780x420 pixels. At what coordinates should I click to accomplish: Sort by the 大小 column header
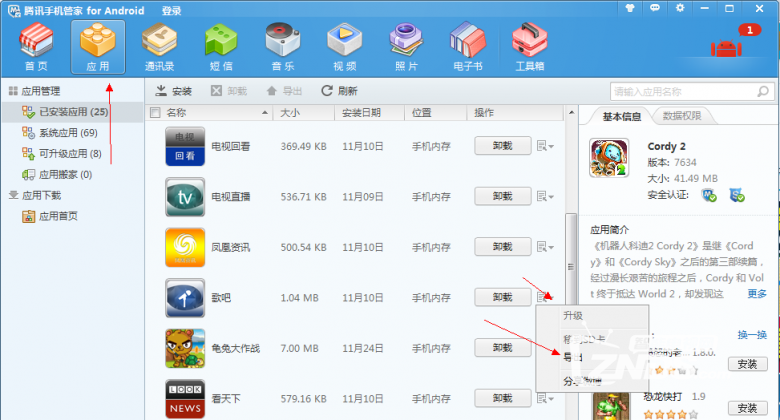point(303,113)
